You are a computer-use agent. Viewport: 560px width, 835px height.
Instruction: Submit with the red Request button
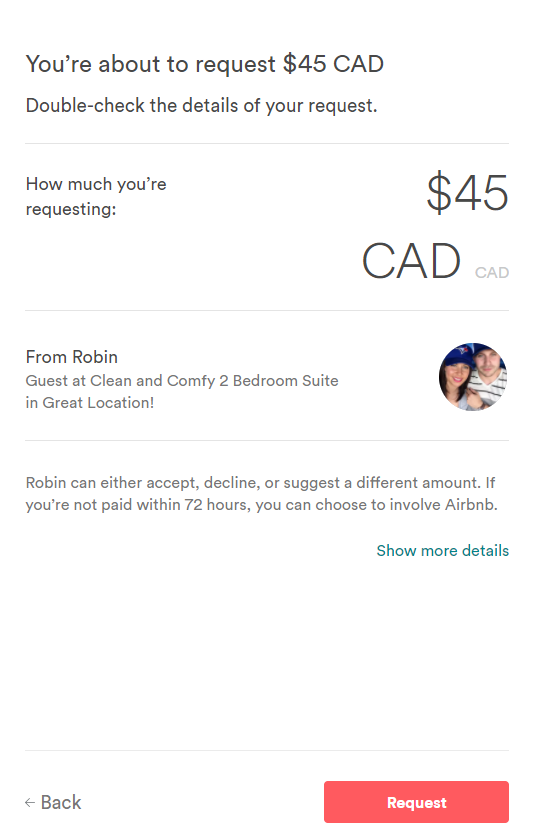click(416, 802)
